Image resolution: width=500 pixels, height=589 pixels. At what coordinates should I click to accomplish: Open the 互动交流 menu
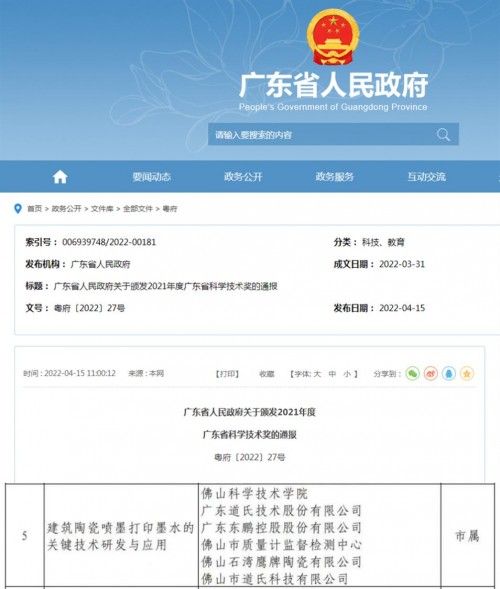pyautogui.click(x=427, y=177)
